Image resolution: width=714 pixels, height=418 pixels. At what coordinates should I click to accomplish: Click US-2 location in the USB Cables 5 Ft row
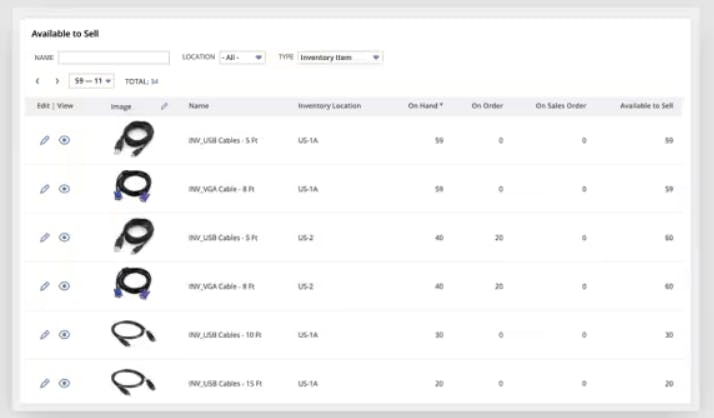coord(306,238)
